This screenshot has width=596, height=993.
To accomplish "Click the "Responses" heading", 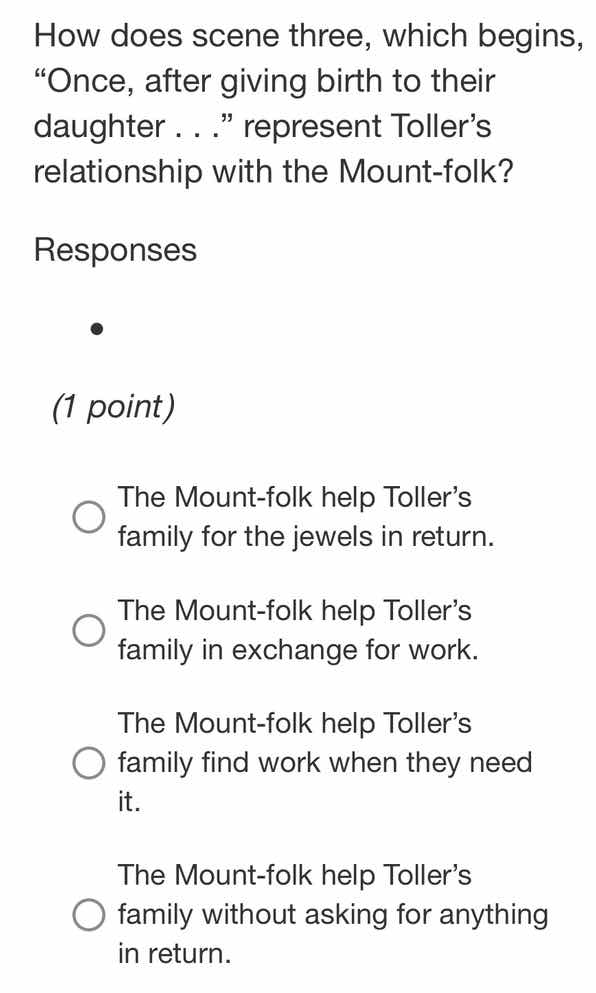I will click(x=115, y=250).
